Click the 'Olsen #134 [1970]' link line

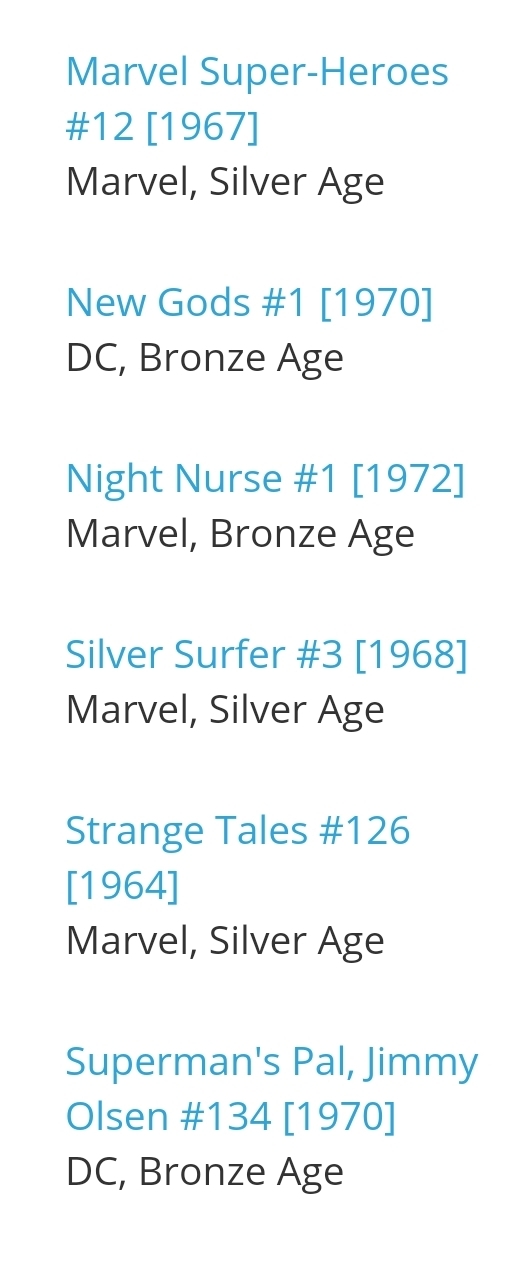coord(231,1117)
